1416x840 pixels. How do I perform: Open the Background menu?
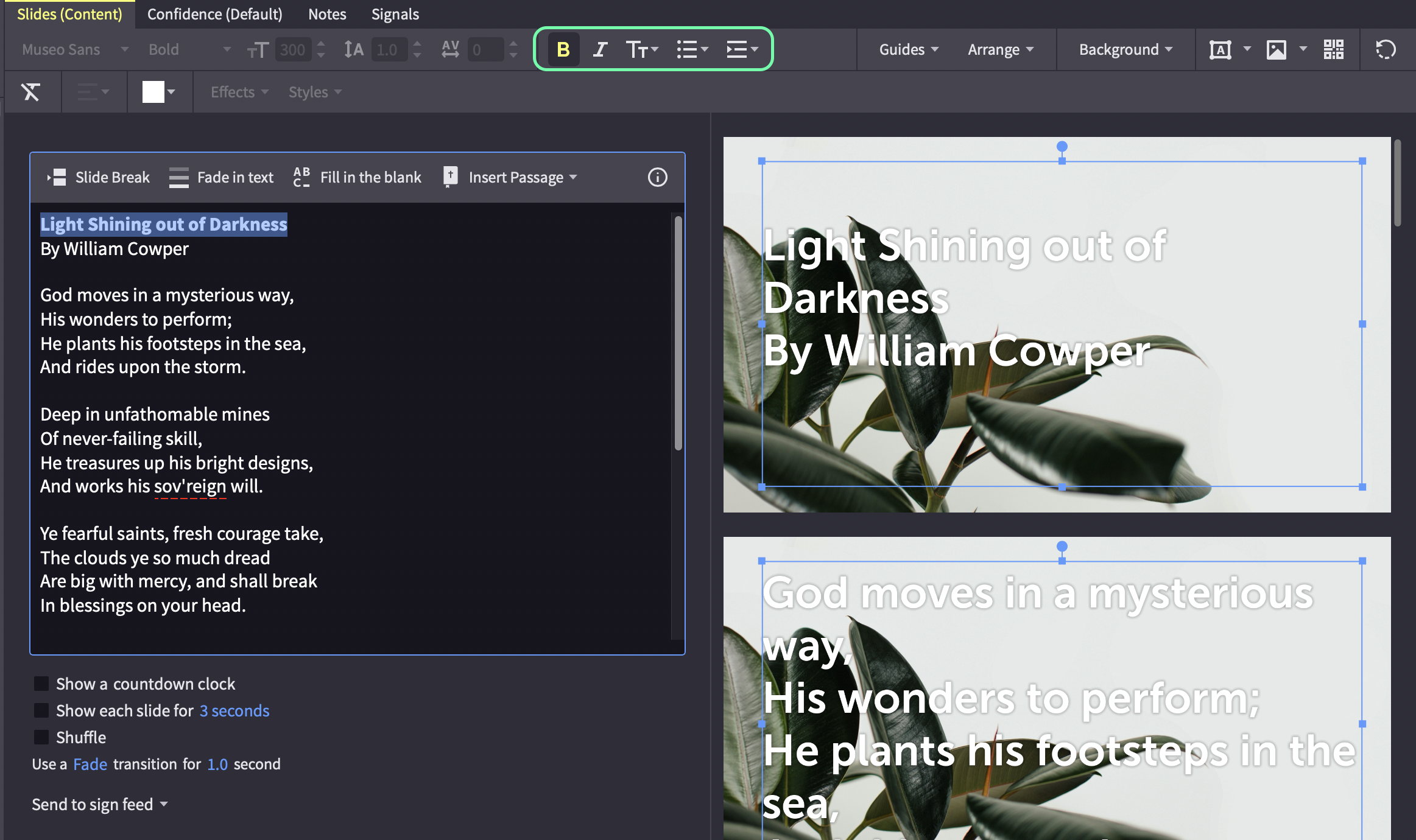pos(1125,49)
